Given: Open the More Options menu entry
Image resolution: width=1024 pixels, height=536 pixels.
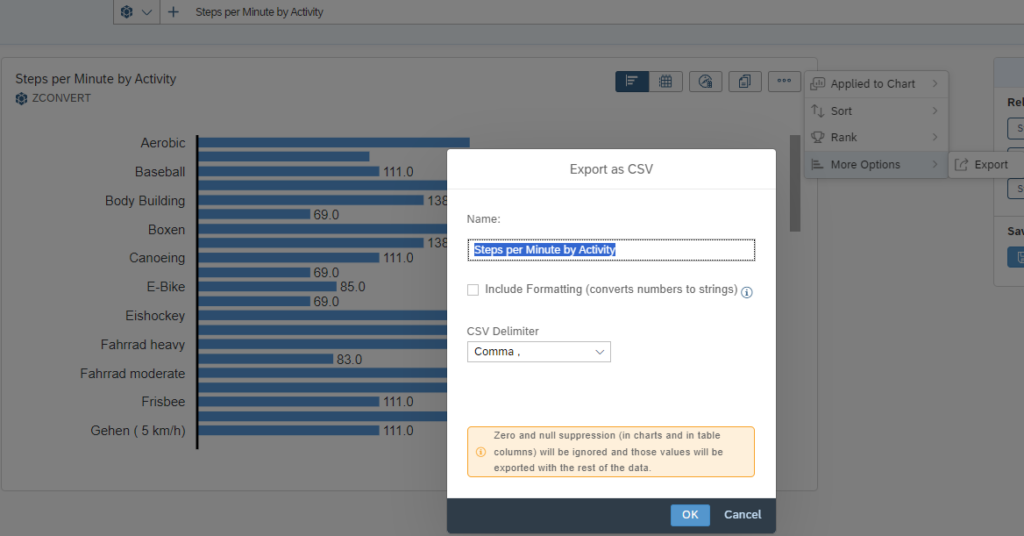Looking at the screenshot, I should click(x=875, y=165).
